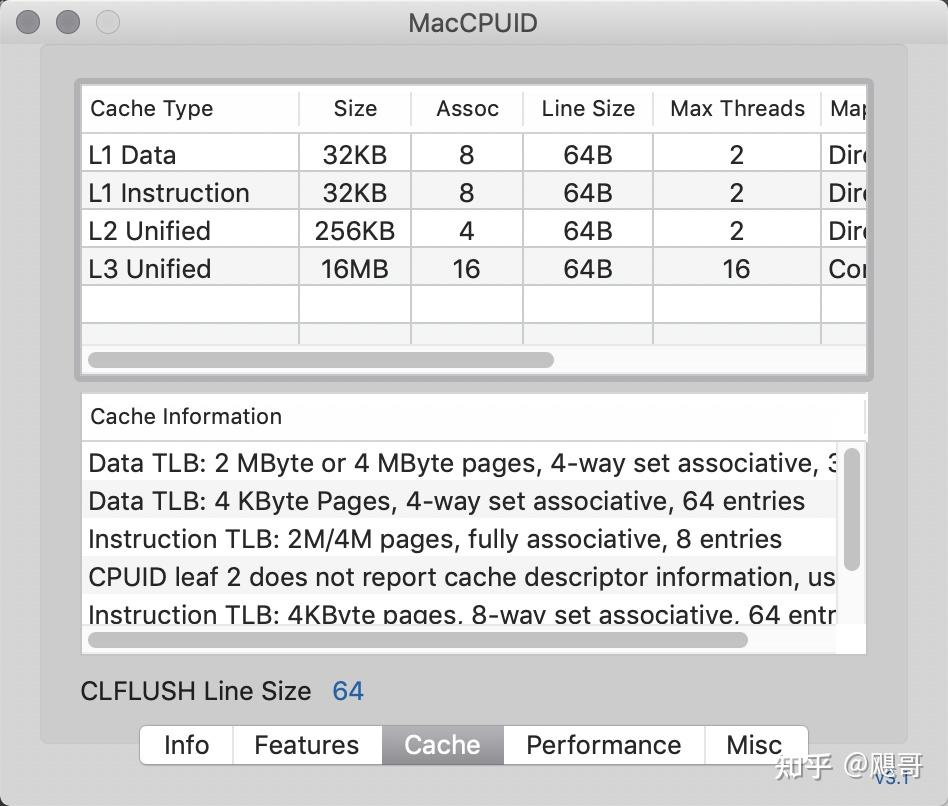Select the Data TLB 4 KByte Pages entry
Image resolution: width=948 pixels, height=806 pixels.
pyautogui.click(x=446, y=501)
